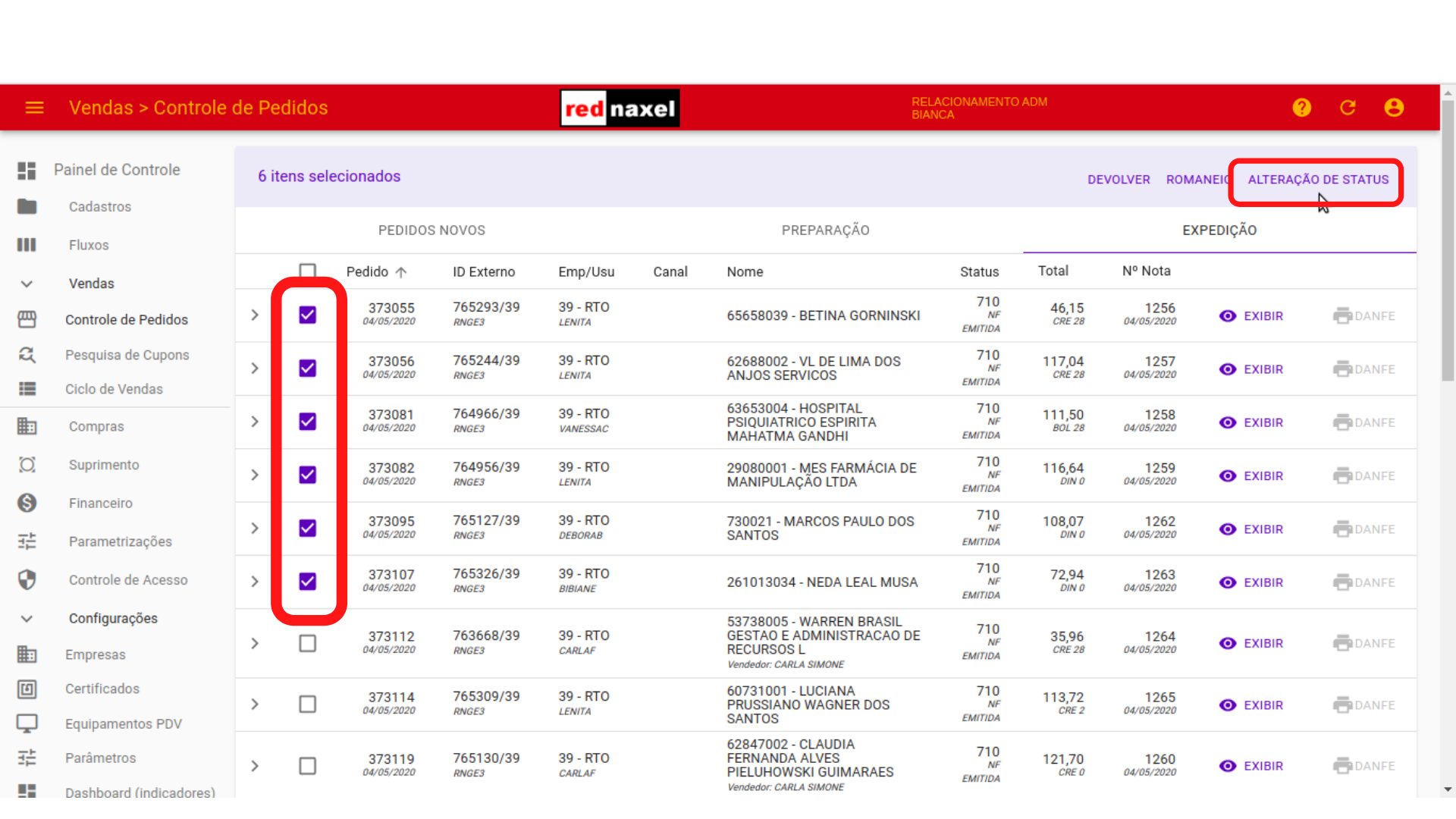Screen dimensions: 1456x819
Task: Expand row details for order 373081
Action: click(x=255, y=422)
